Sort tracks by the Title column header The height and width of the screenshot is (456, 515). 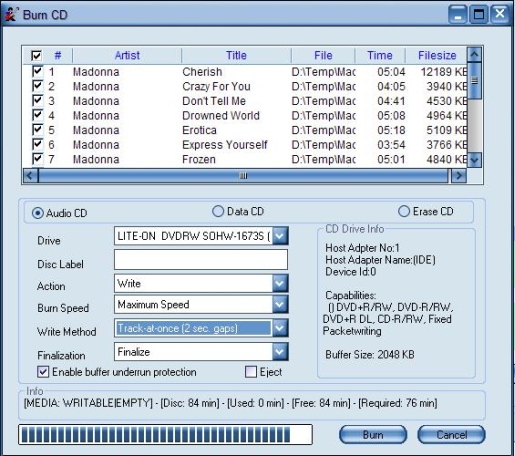coord(236,55)
